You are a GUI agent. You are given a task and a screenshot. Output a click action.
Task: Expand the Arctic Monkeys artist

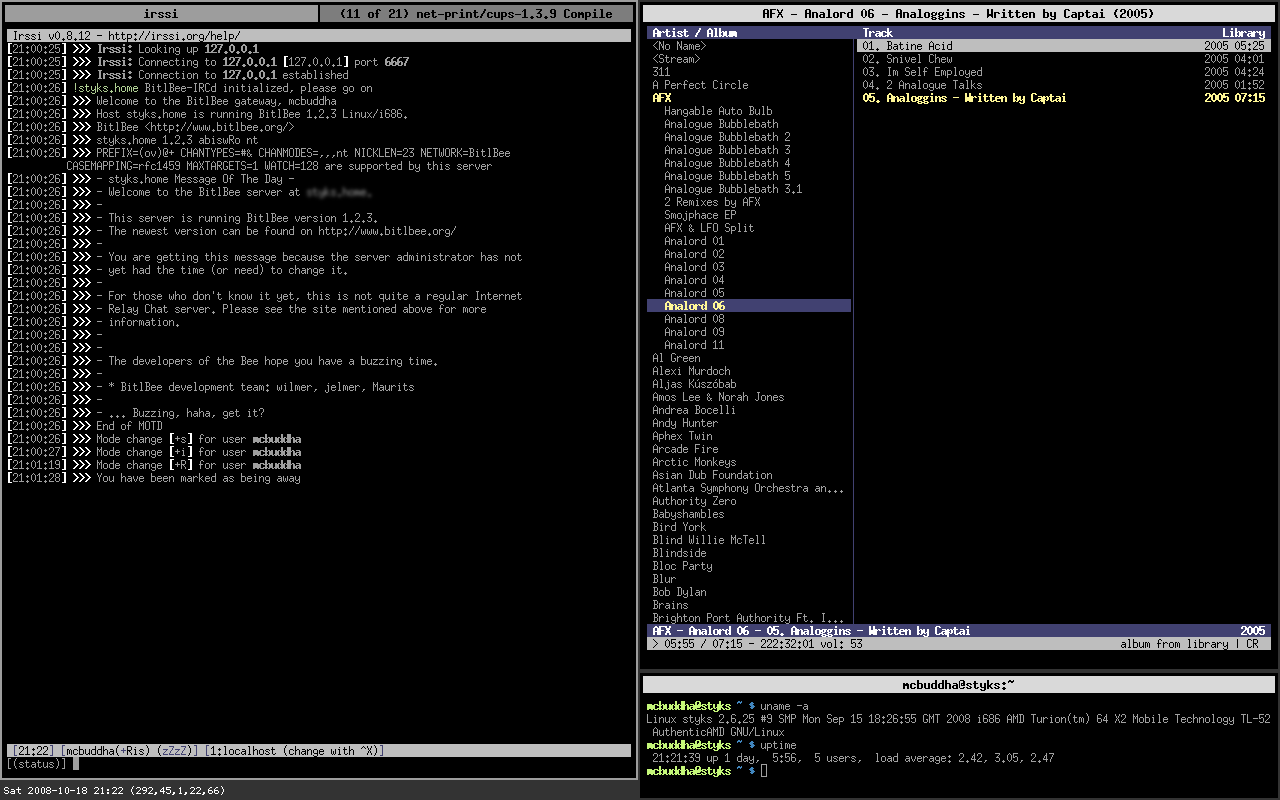coord(694,462)
